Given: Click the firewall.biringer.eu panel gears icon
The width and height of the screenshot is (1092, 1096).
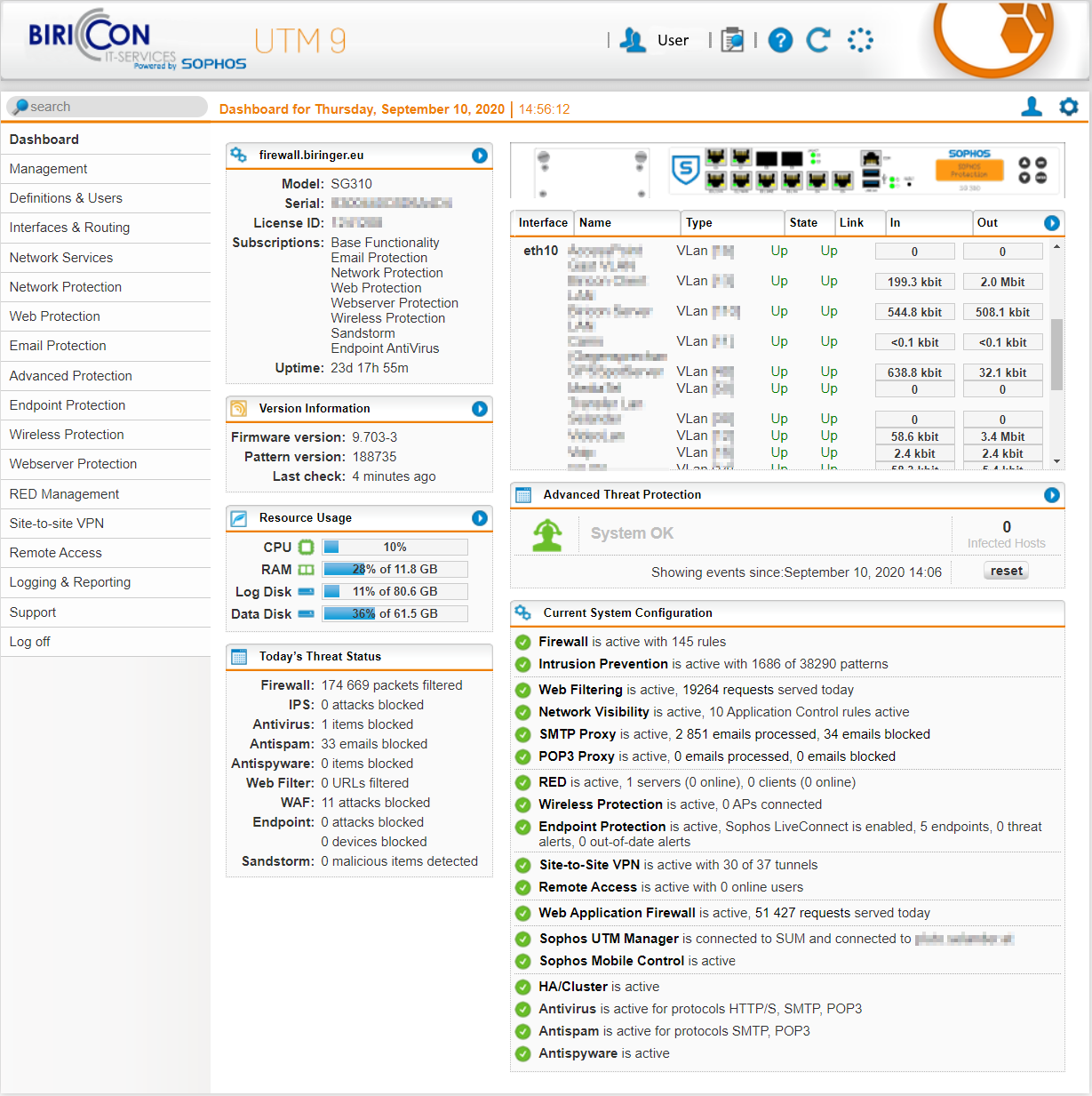Looking at the screenshot, I should coord(239,155).
